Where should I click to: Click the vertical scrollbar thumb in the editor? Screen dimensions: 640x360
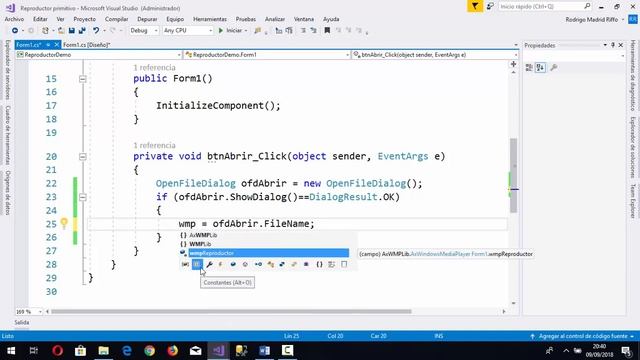click(x=513, y=176)
